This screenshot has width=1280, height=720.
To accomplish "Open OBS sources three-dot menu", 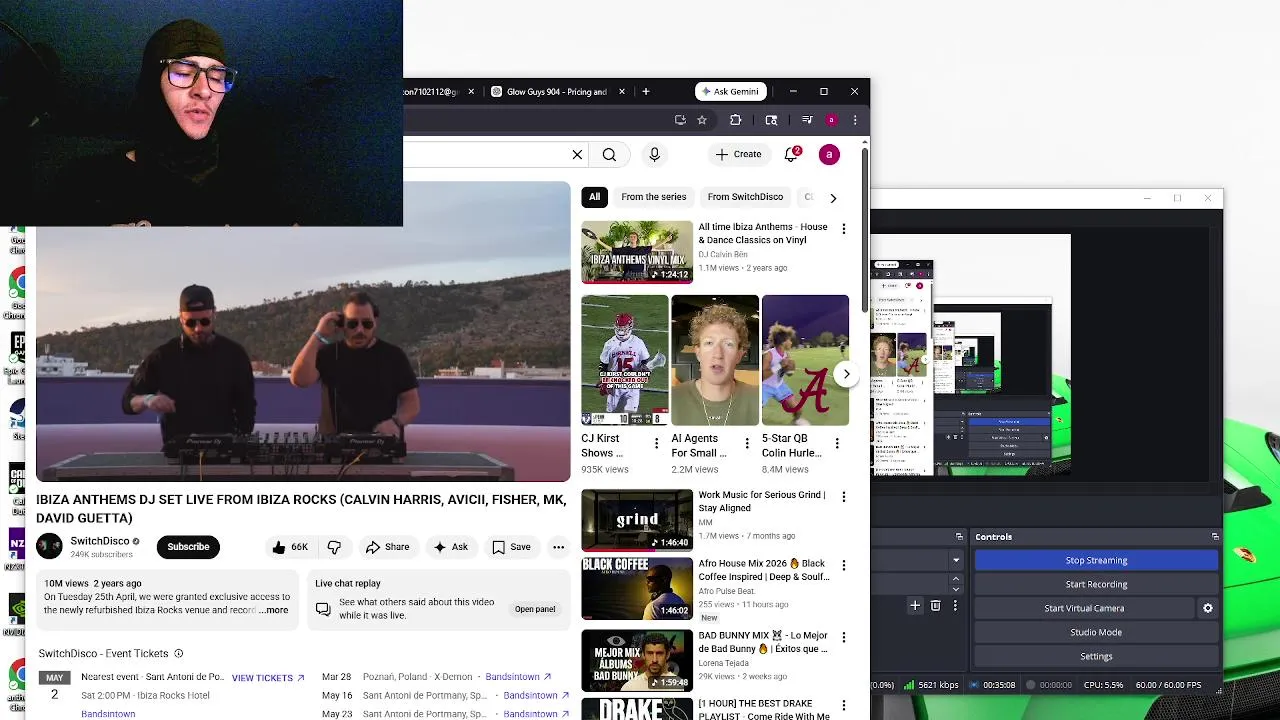I will [x=955, y=605].
